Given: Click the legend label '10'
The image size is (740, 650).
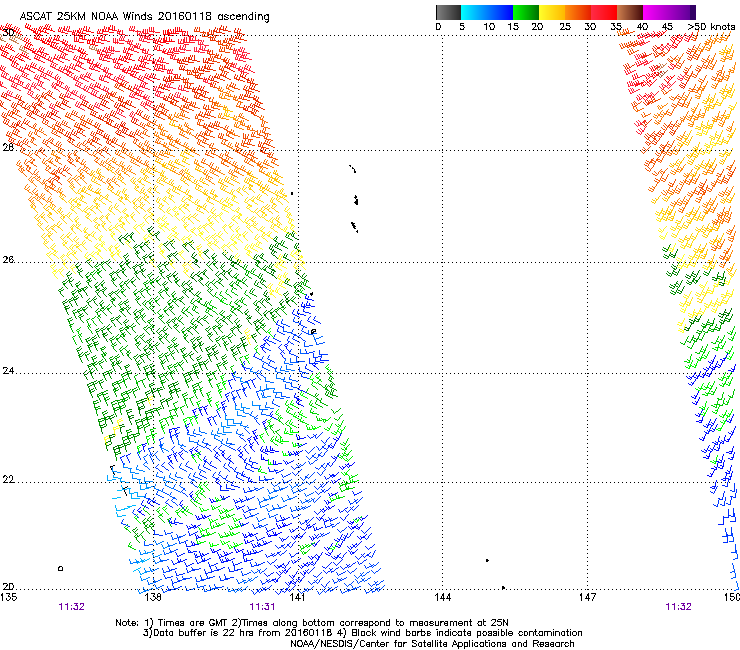Looking at the screenshot, I should [489, 26].
